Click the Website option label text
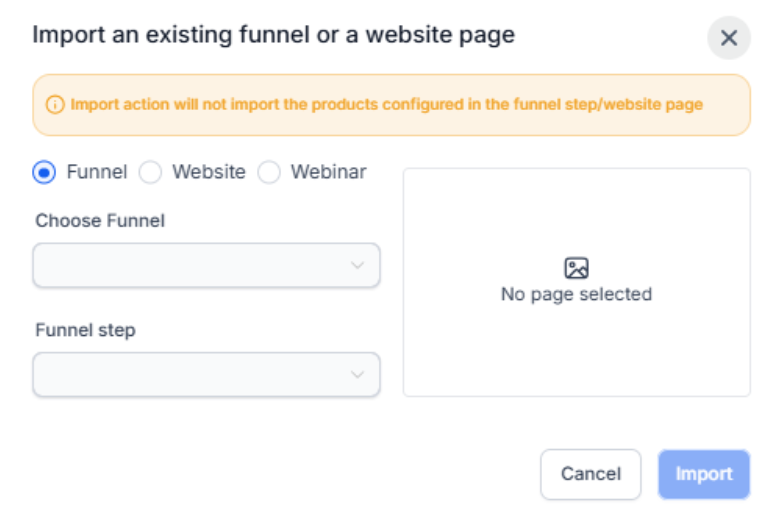 click(208, 172)
